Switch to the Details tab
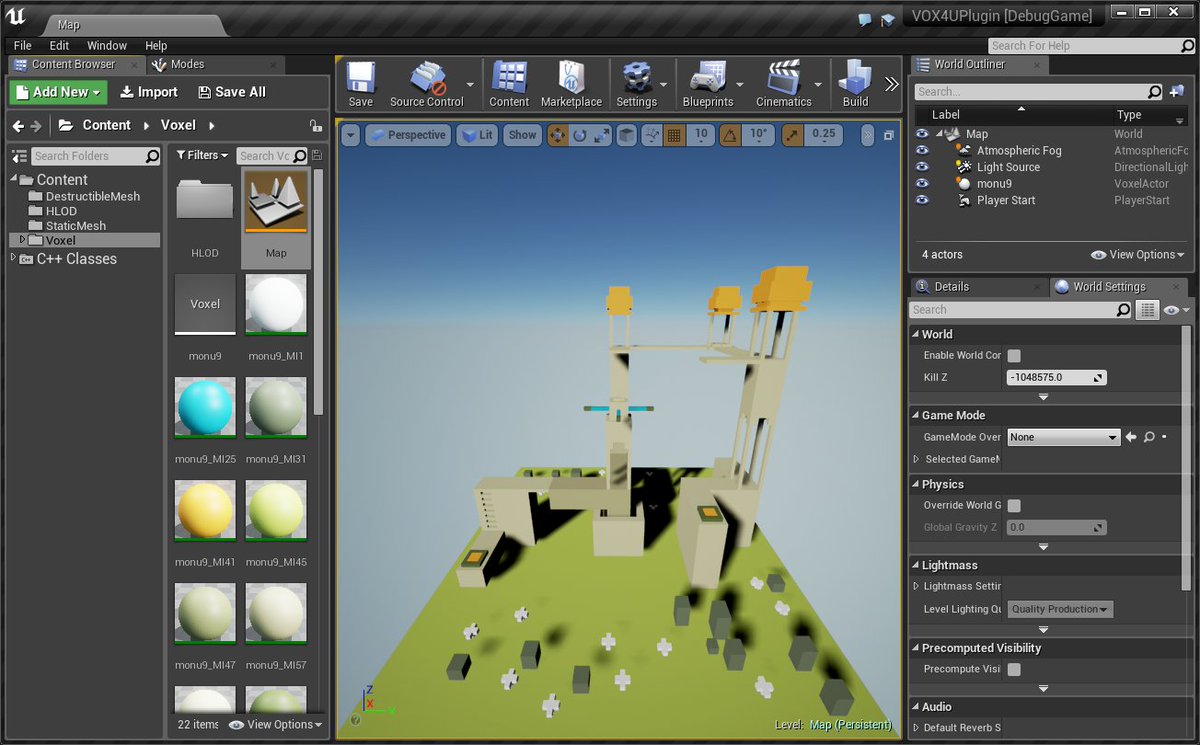The width and height of the screenshot is (1200, 745). point(950,287)
